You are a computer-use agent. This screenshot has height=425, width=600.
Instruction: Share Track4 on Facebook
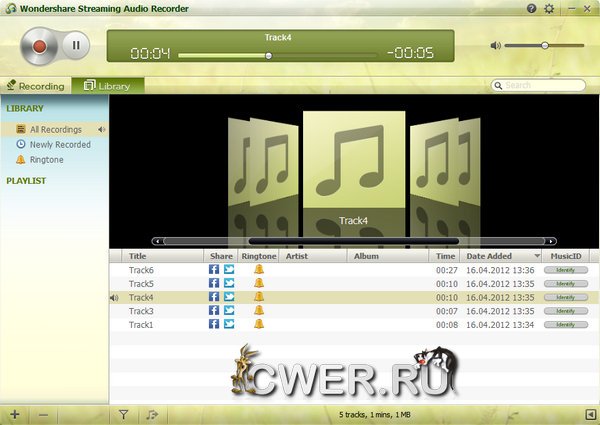coord(214,297)
